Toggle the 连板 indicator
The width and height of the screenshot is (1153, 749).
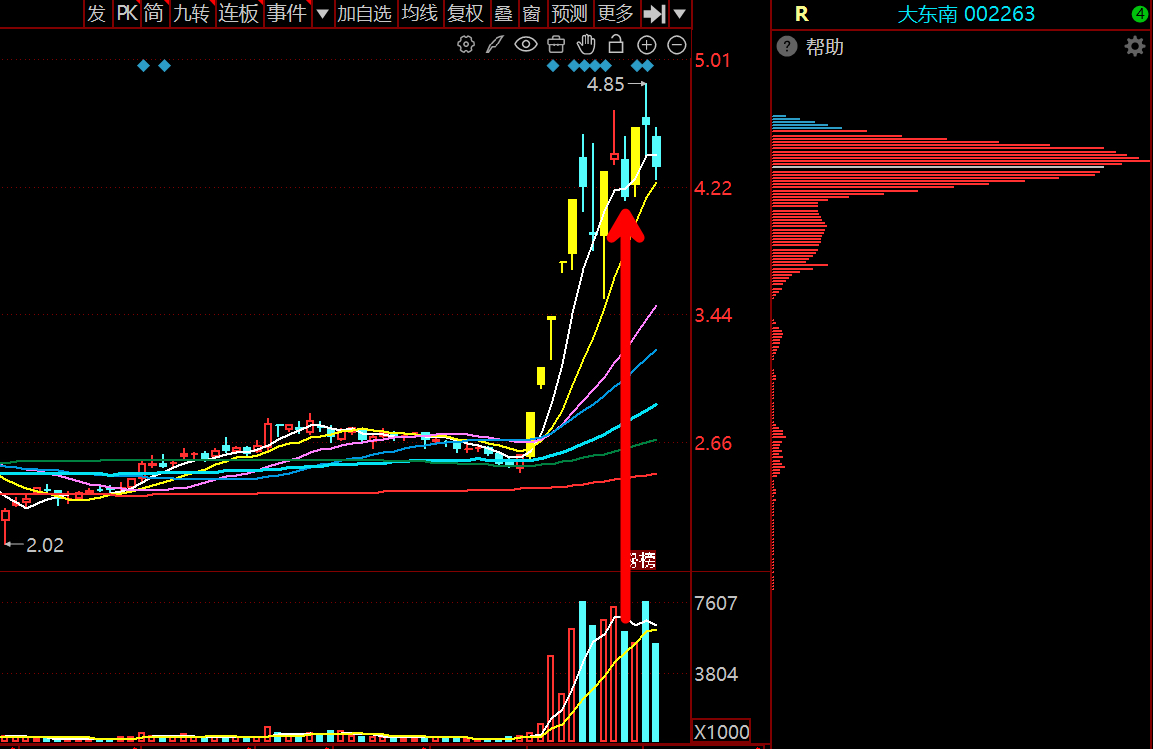tap(238, 13)
